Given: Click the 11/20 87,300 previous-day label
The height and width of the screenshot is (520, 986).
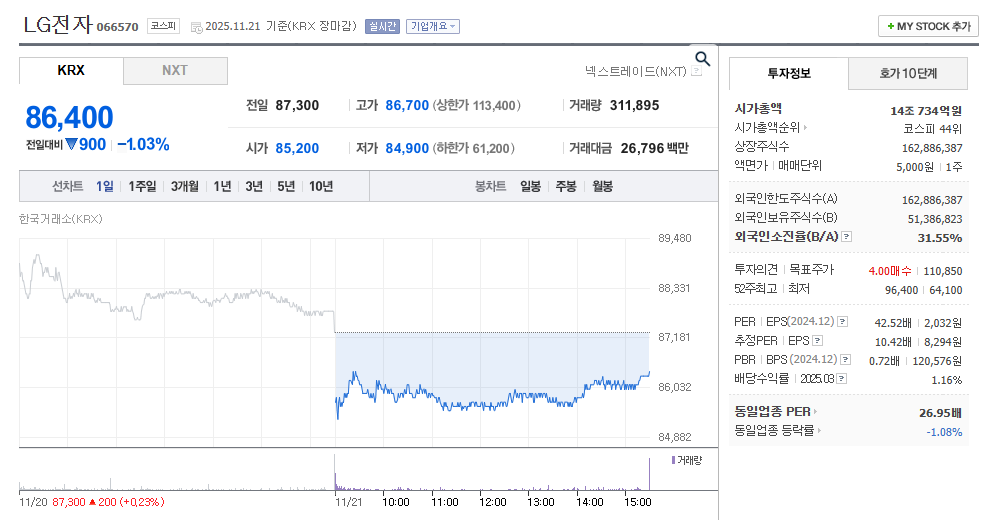Looking at the screenshot, I should pyautogui.click(x=92, y=502).
